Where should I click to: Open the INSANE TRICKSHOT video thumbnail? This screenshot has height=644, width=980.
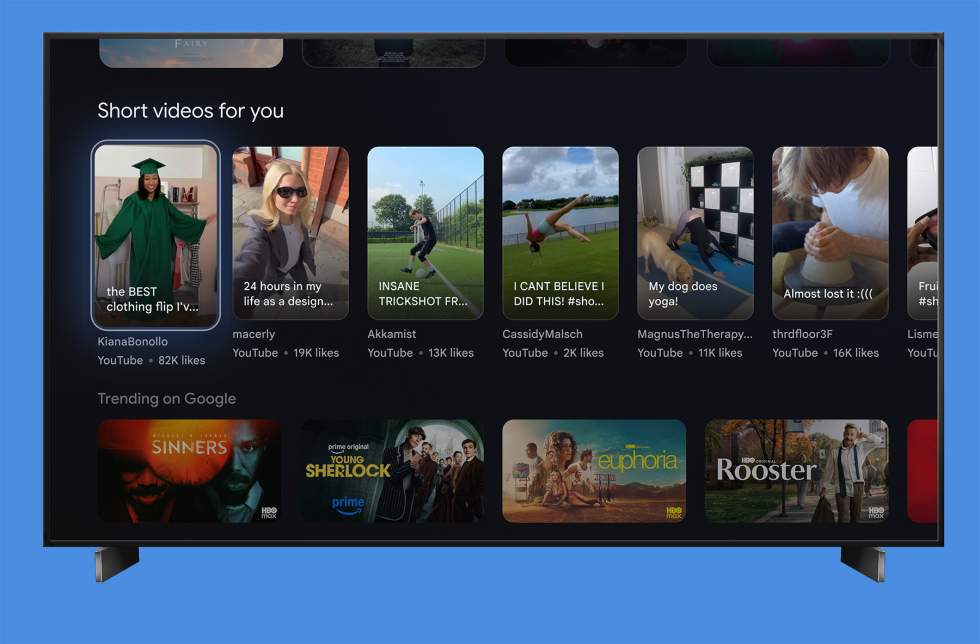[x=426, y=233]
